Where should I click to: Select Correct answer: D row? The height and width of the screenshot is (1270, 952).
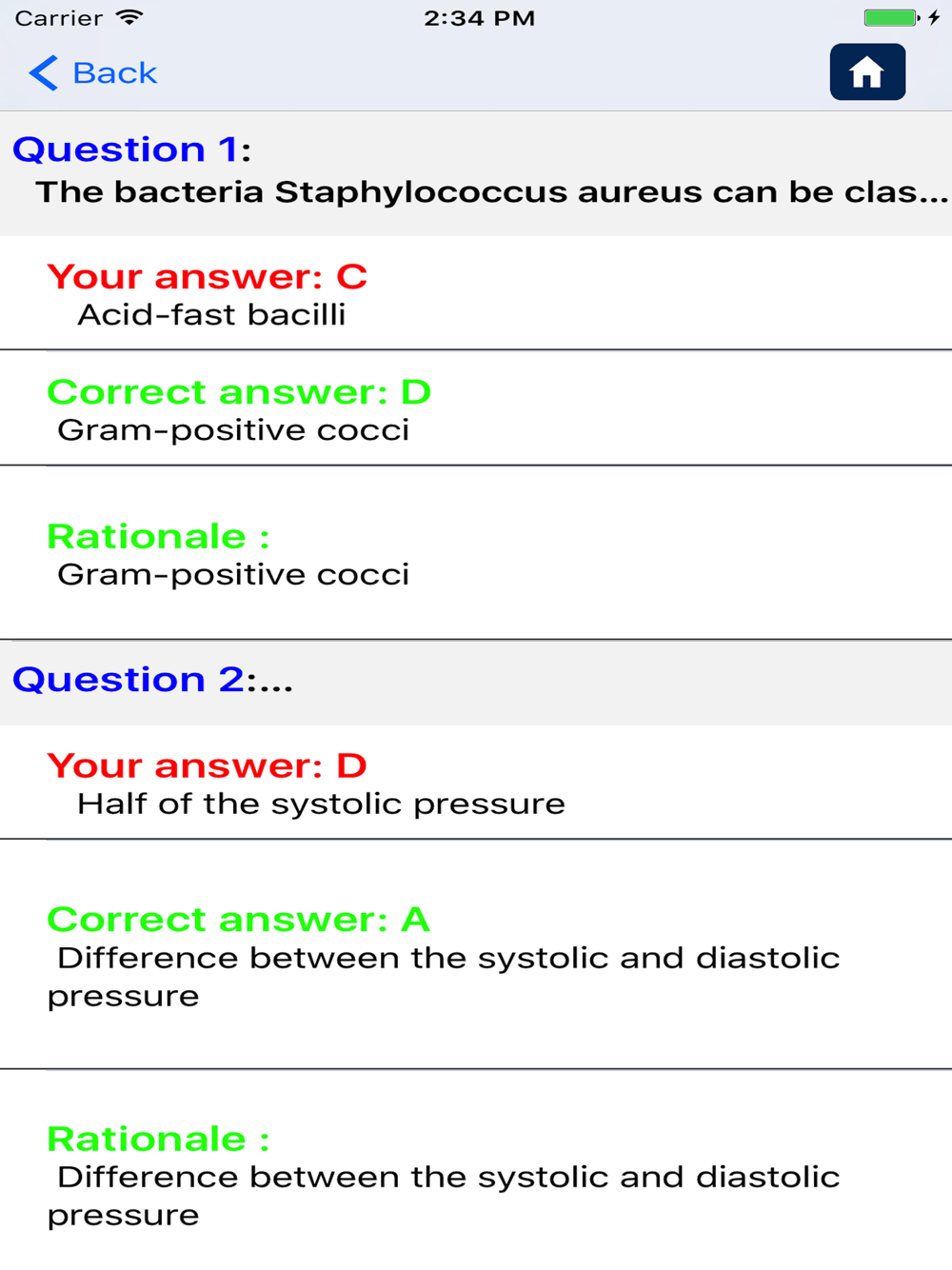pyautogui.click(x=476, y=408)
